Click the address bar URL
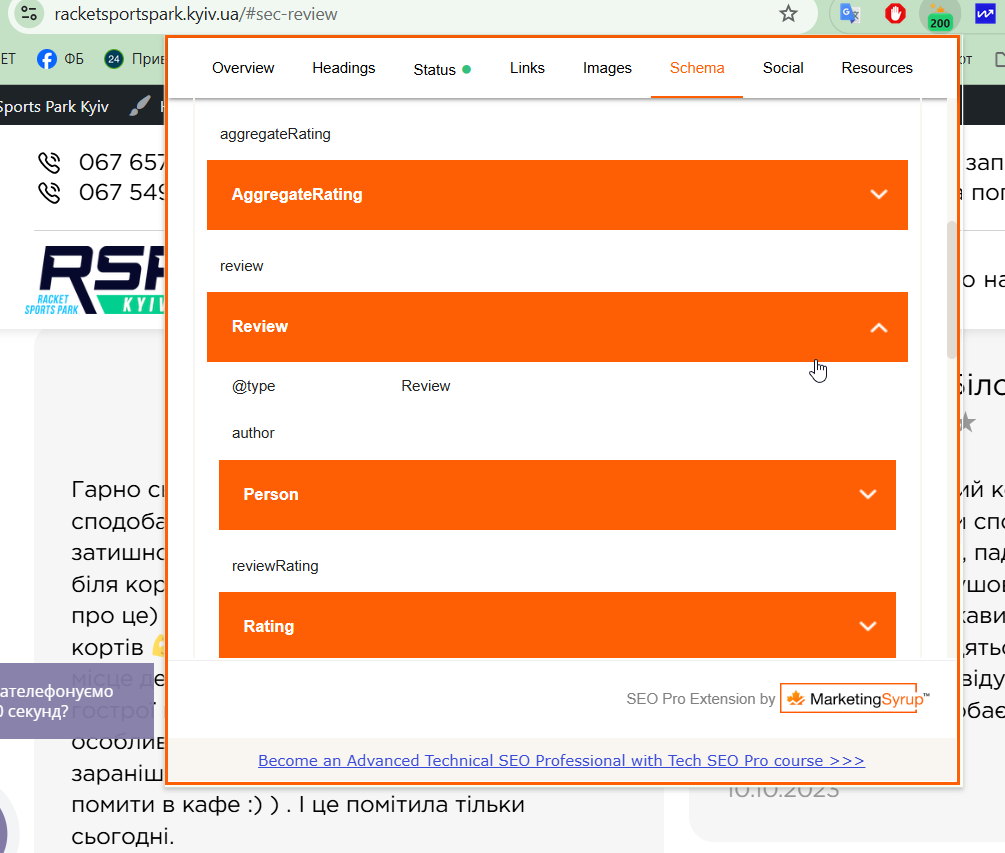The image size is (1005, 853). [x=195, y=14]
